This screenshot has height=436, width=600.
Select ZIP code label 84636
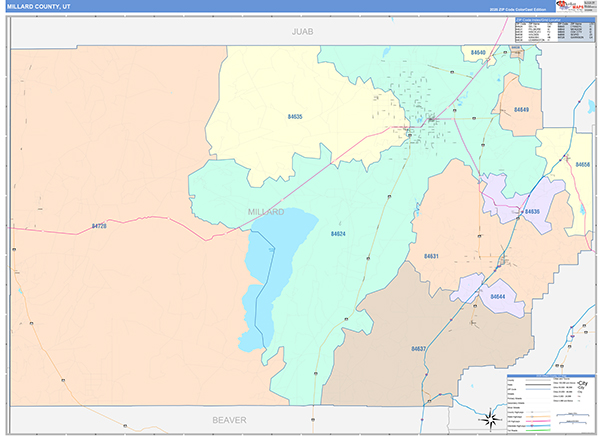click(532, 212)
